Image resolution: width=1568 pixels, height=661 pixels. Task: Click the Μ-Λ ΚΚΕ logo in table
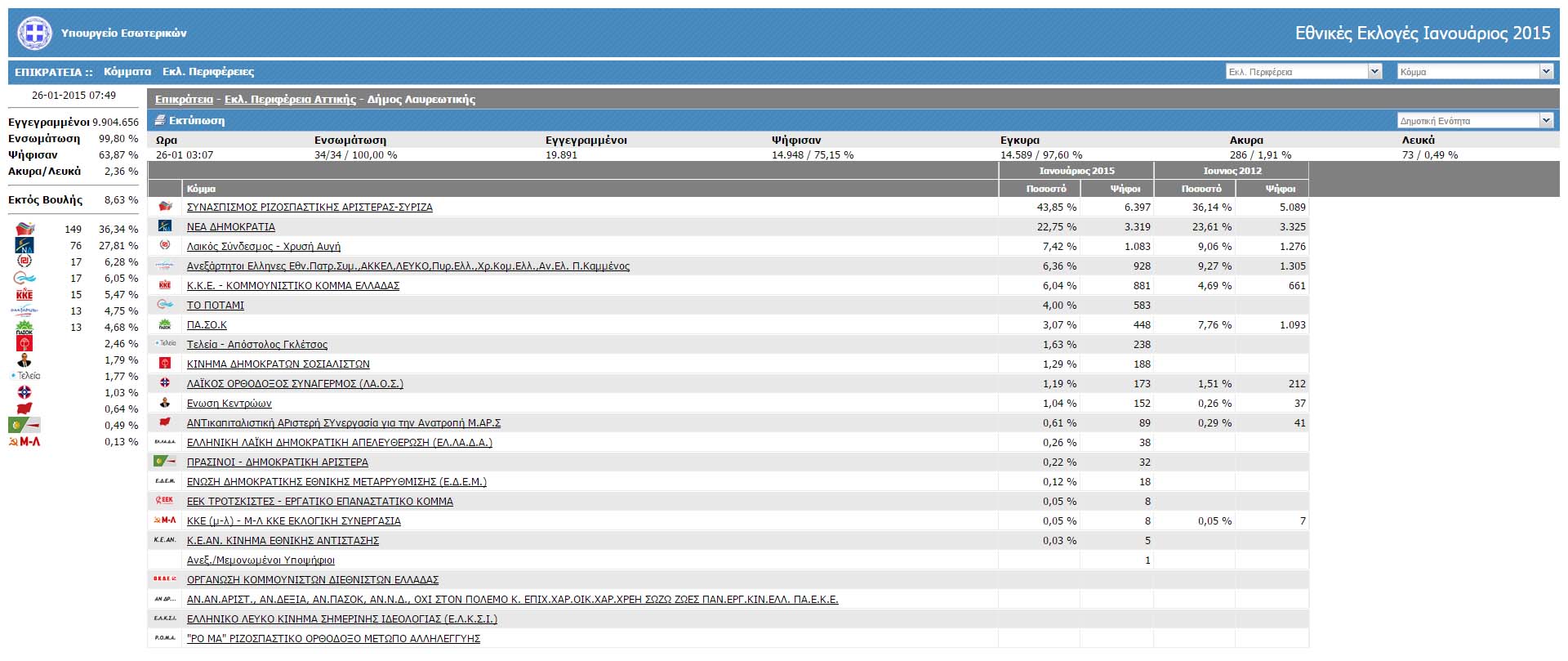pos(165,520)
